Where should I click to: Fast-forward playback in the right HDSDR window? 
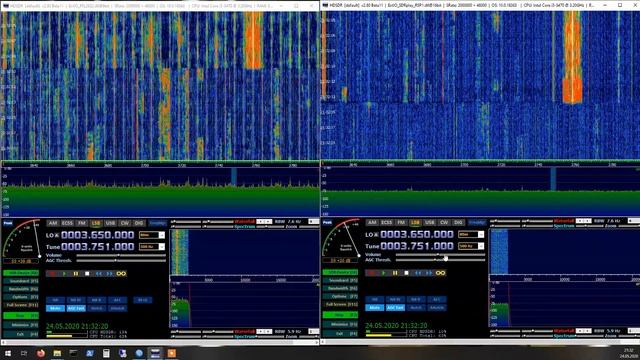[x=429, y=273]
